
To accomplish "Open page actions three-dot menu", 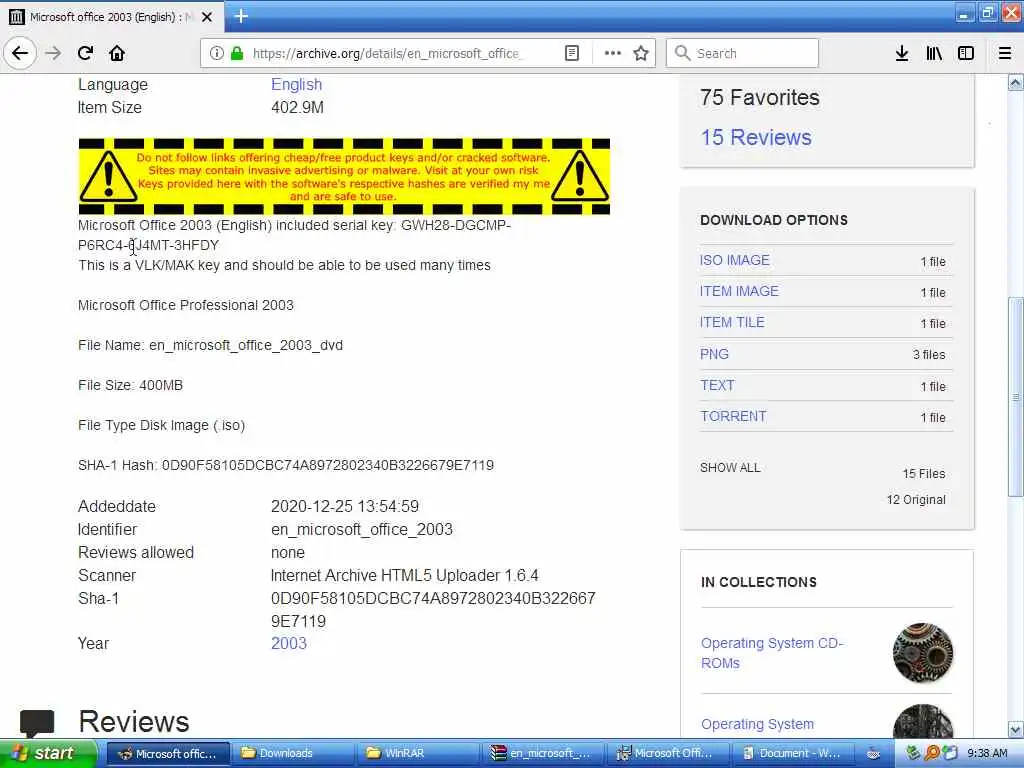I will pyautogui.click(x=613, y=53).
